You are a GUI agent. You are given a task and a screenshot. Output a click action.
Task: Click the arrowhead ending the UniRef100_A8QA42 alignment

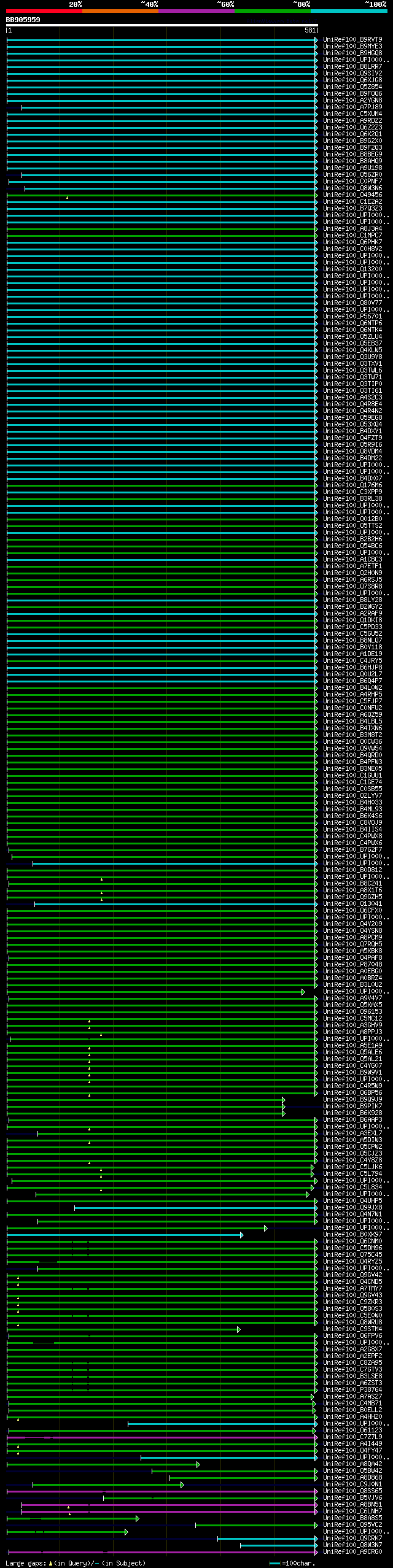(x=198, y=1464)
